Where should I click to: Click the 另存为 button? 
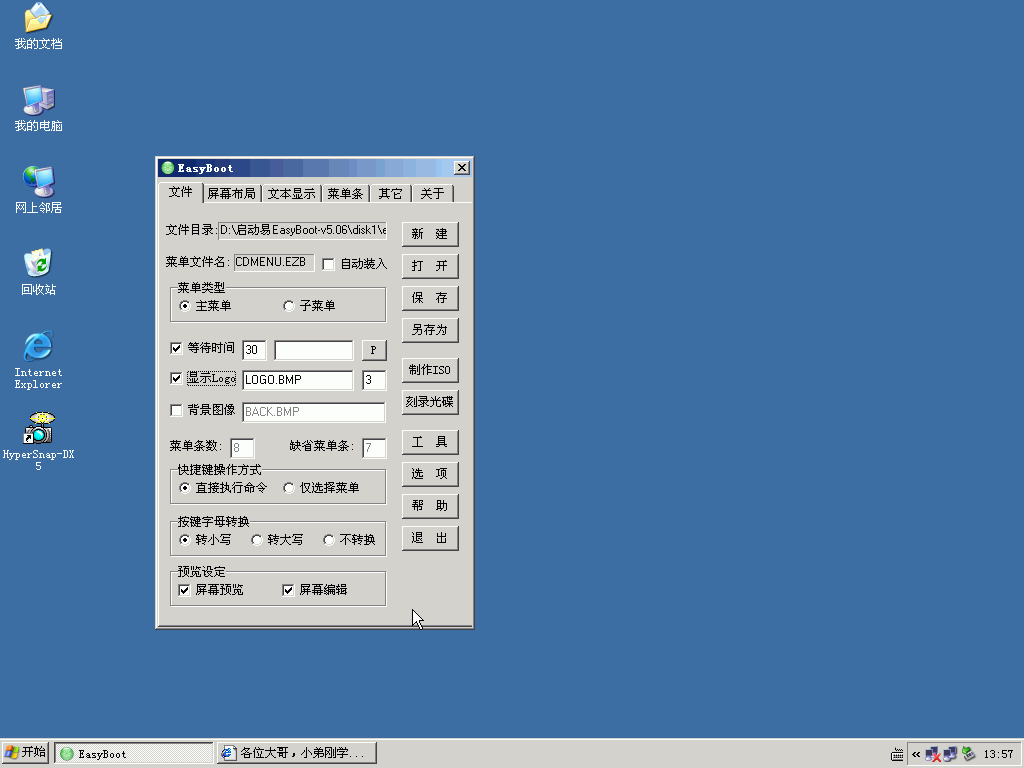(x=430, y=330)
